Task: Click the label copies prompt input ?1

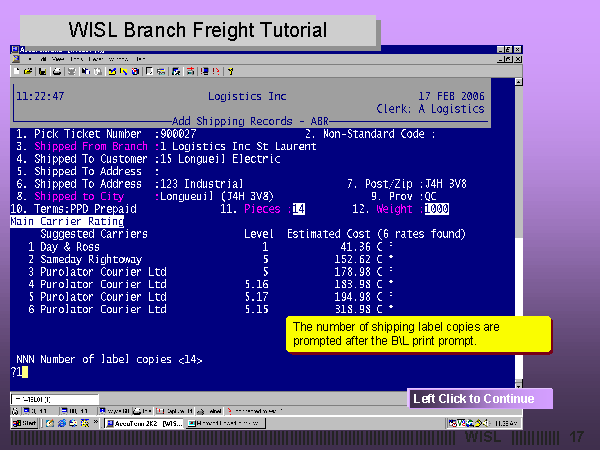Action: pos(19,372)
